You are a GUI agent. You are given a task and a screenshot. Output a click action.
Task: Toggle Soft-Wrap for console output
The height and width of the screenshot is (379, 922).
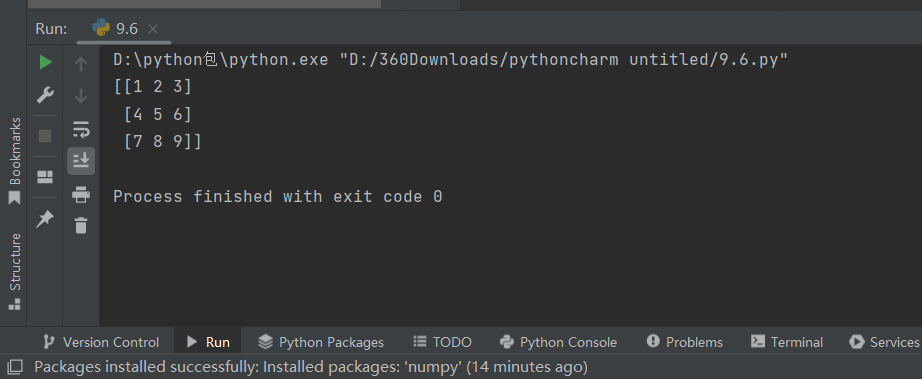click(81, 129)
